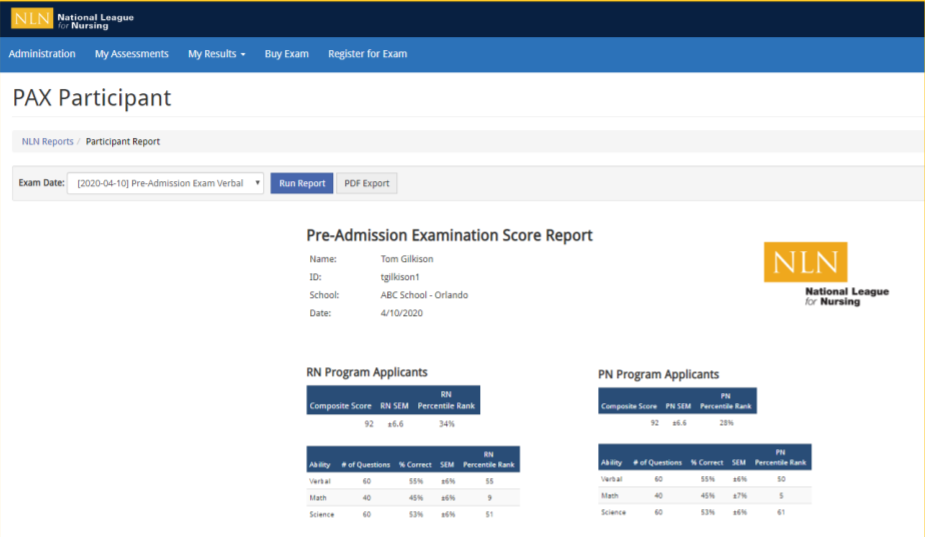Click RN Composite Score column header

(340, 406)
